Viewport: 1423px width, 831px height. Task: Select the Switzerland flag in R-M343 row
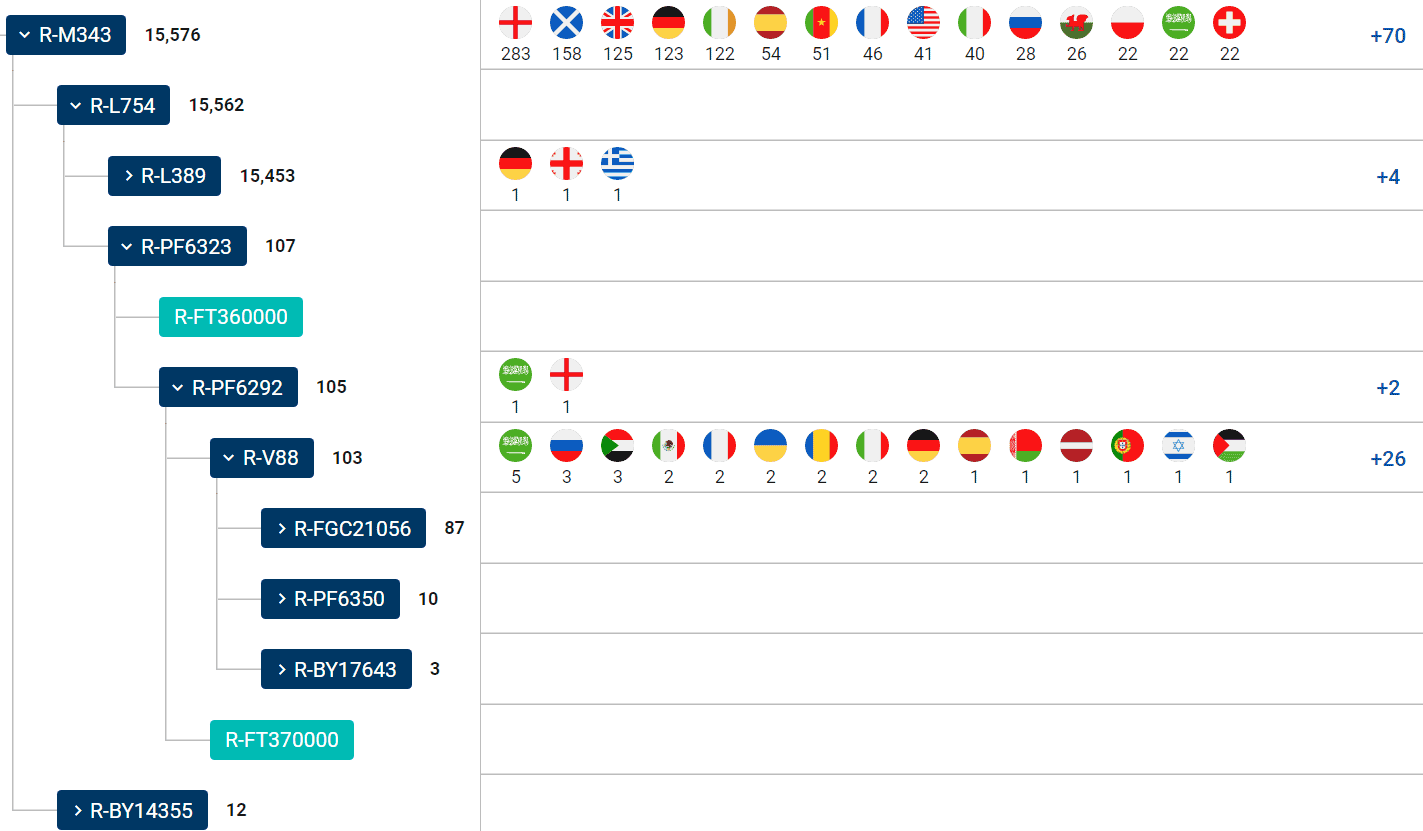1229,22
